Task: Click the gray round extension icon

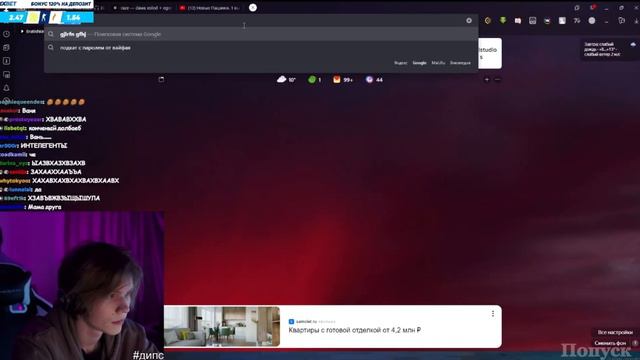Action: (592, 20)
